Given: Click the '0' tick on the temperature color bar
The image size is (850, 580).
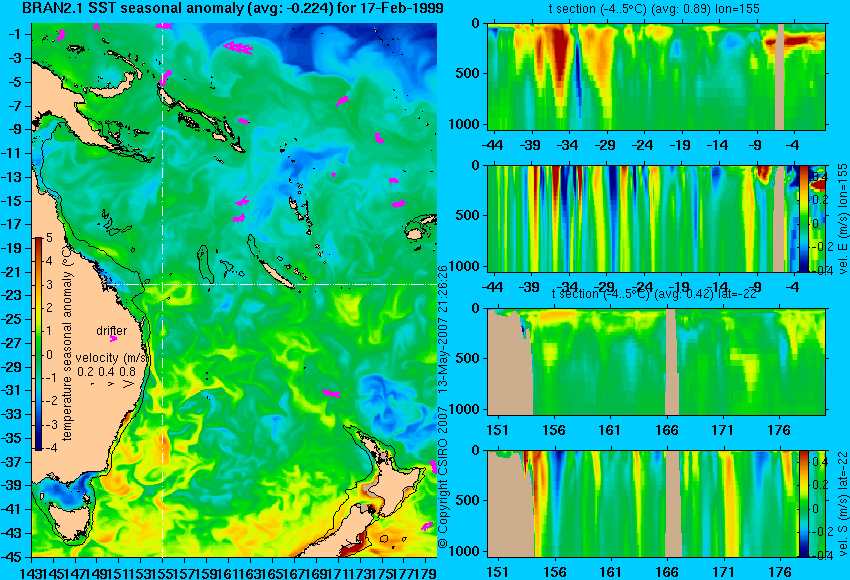Looking at the screenshot, I should (49, 355).
